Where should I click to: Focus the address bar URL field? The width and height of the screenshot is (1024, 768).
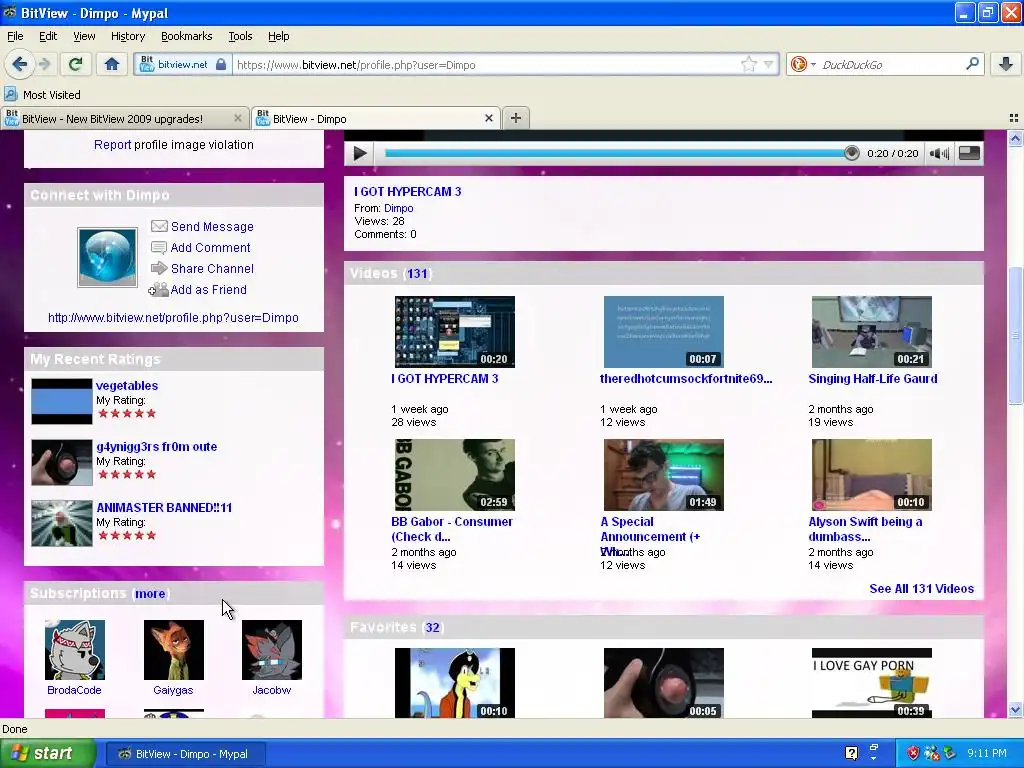coord(487,65)
